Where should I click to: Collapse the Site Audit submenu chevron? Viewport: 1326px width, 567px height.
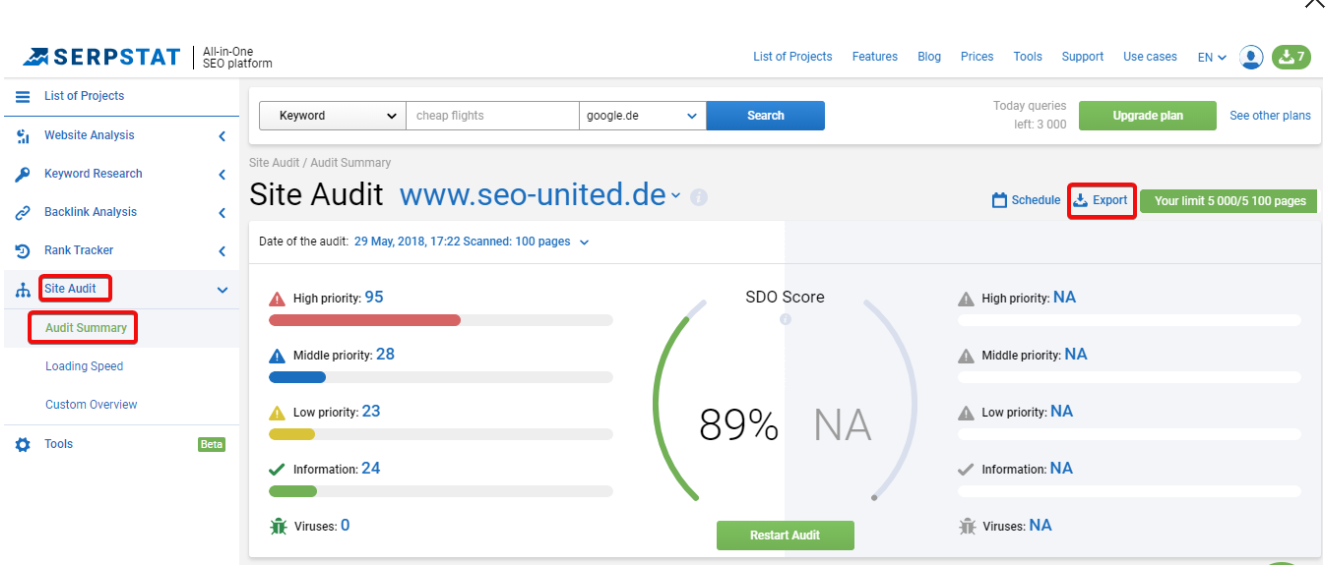[222, 290]
